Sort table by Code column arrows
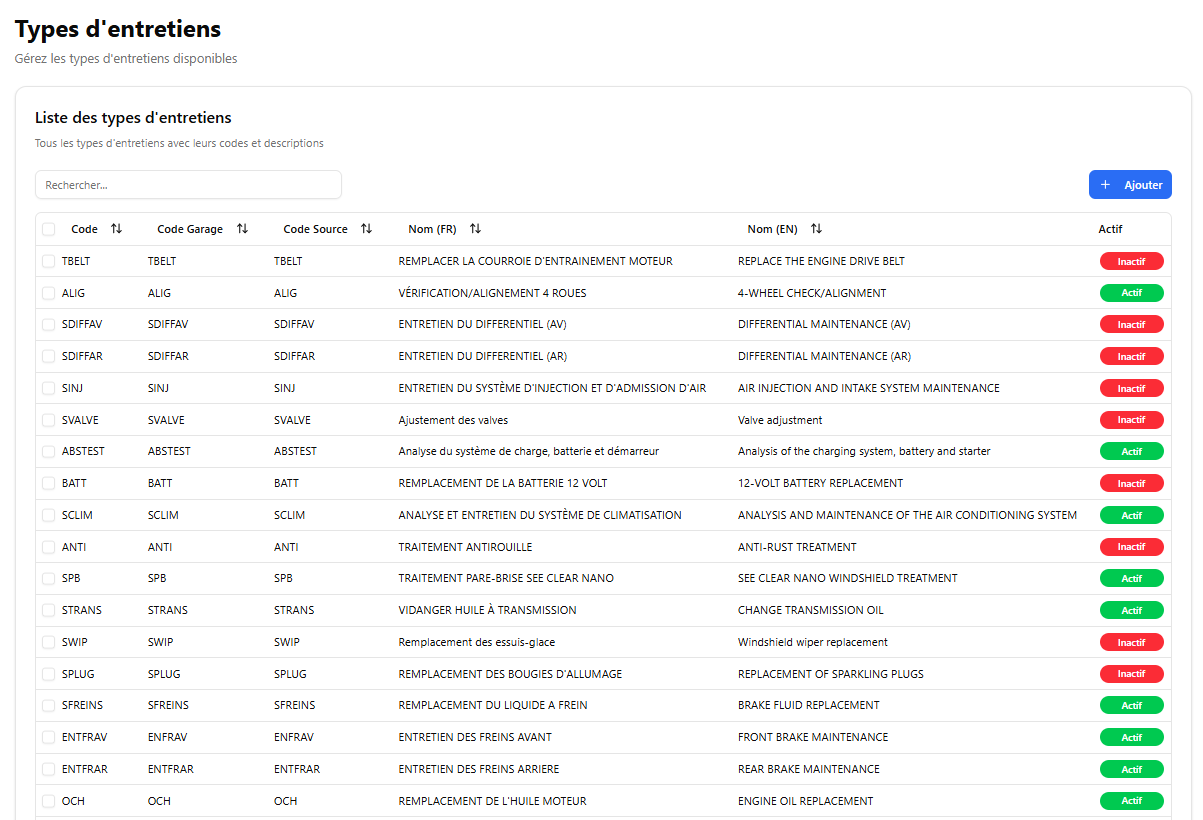 (x=116, y=229)
